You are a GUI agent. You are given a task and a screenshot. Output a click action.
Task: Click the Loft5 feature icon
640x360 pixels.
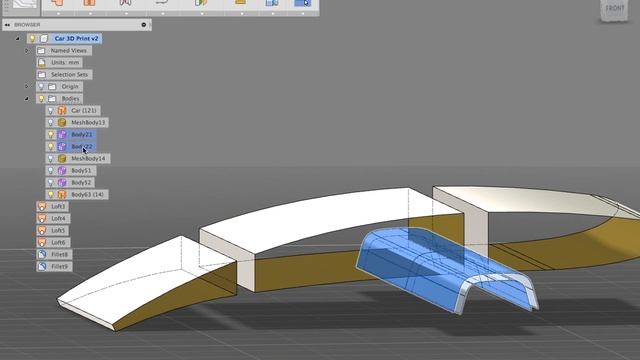tap(42, 231)
